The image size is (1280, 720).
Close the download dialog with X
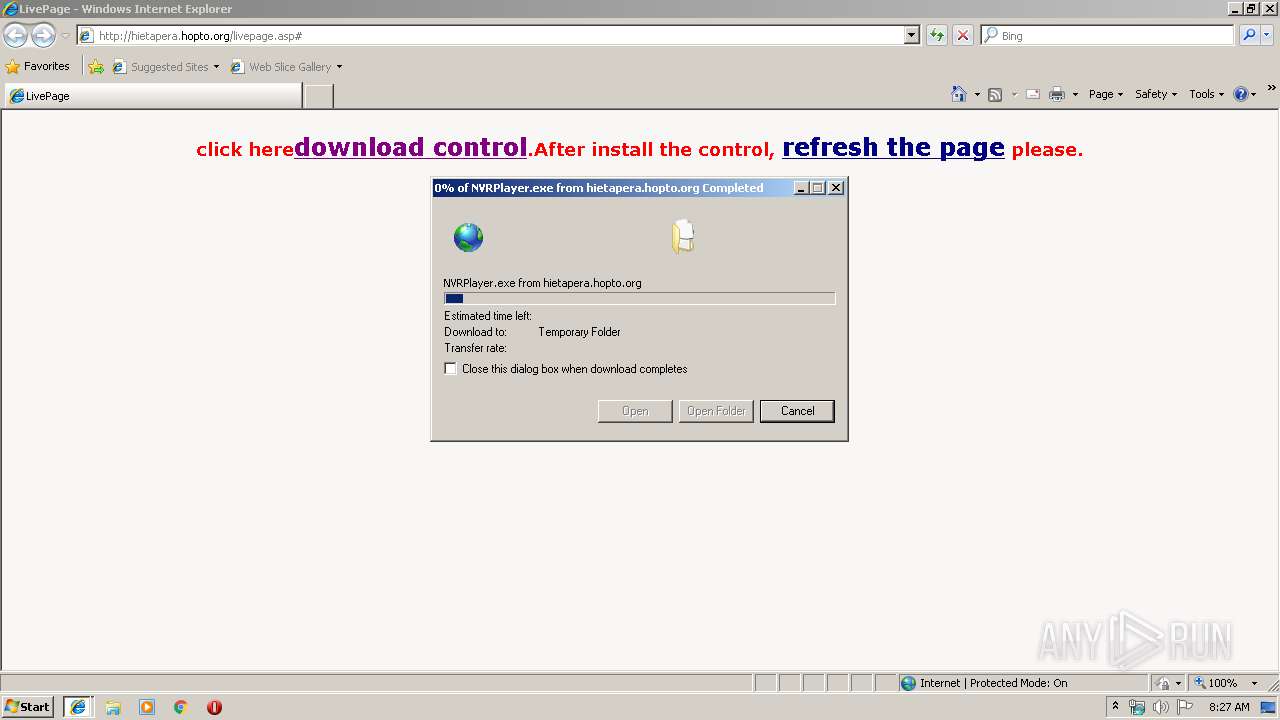836,188
